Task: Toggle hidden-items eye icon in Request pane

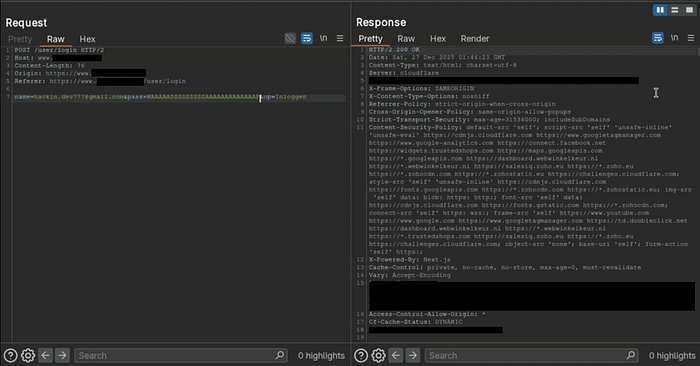Action: pos(290,38)
